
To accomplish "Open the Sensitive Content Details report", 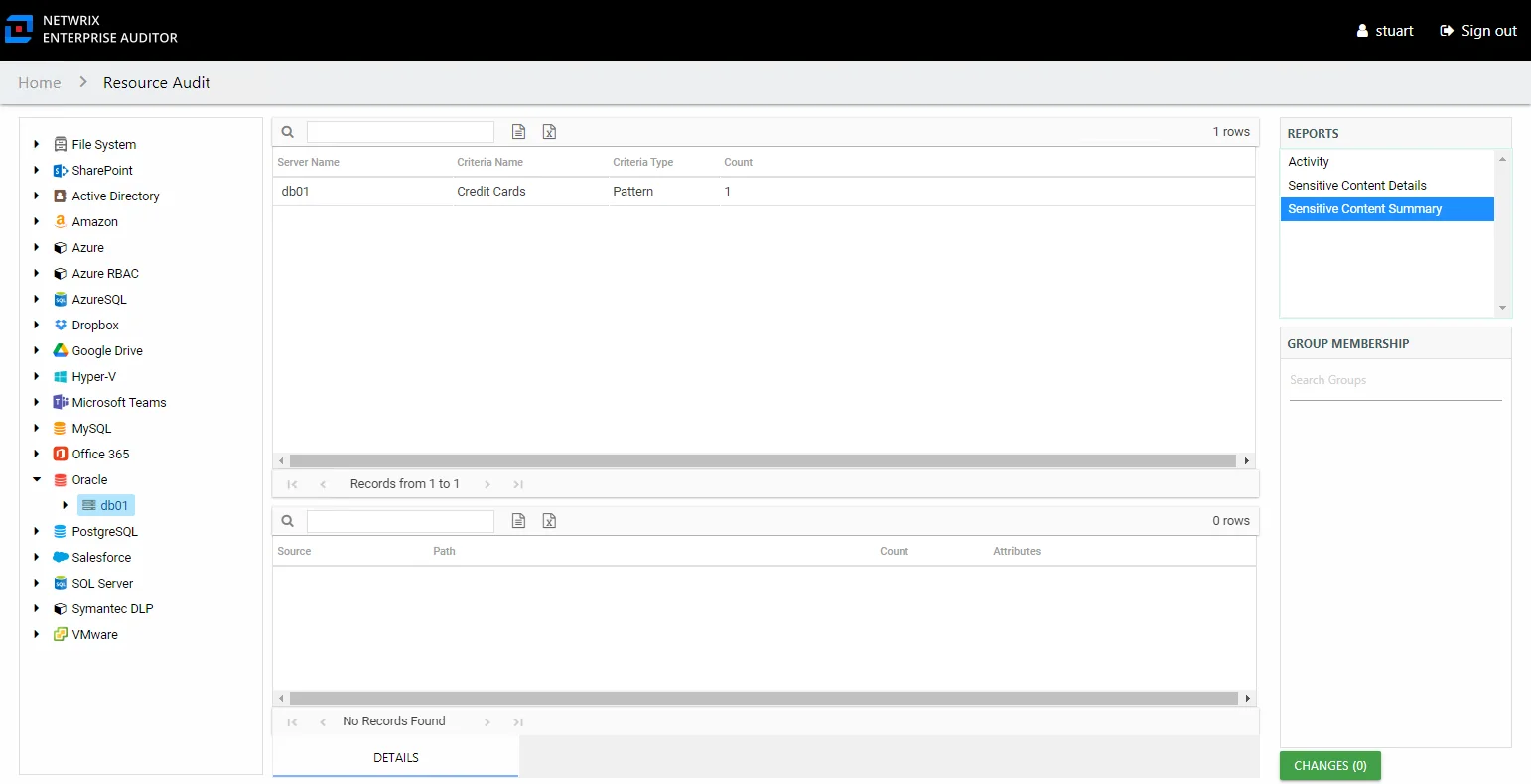I will [x=1387, y=186].
